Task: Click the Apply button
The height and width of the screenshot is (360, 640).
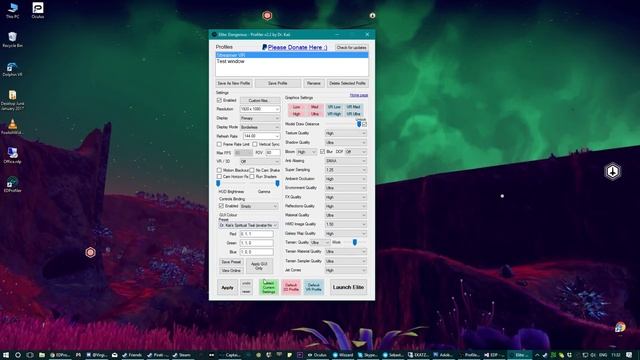Action: [227, 287]
